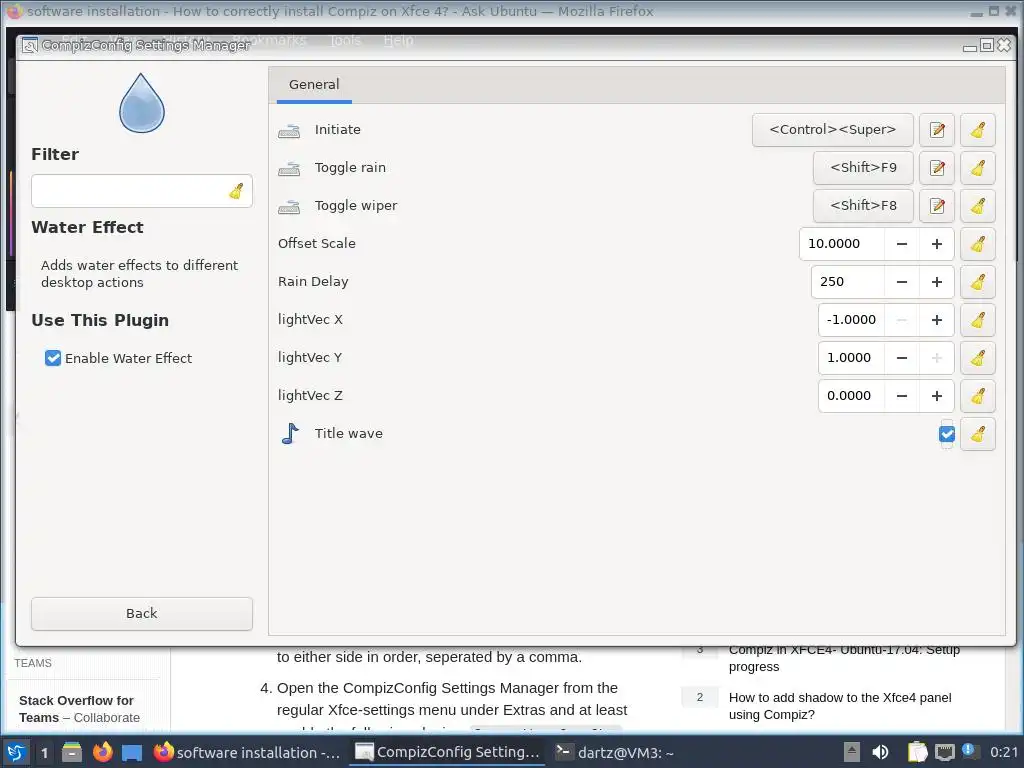Open the applications menu in taskbar
The image size is (1024, 768).
click(x=16, y=752)
